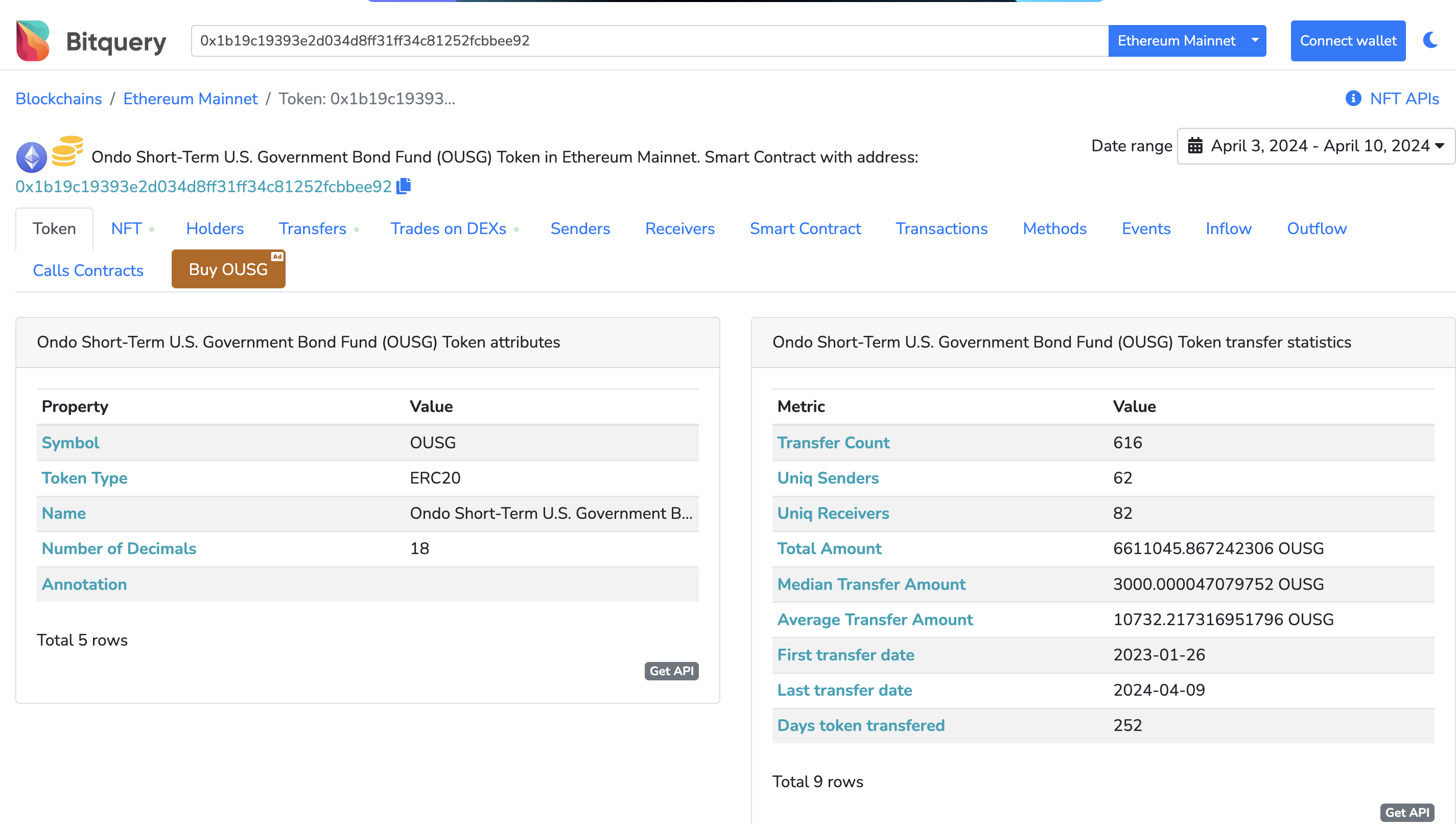Click the ERC20 token type value
The width and height of the screenshot is (1456, 824).
coord(435,478)
